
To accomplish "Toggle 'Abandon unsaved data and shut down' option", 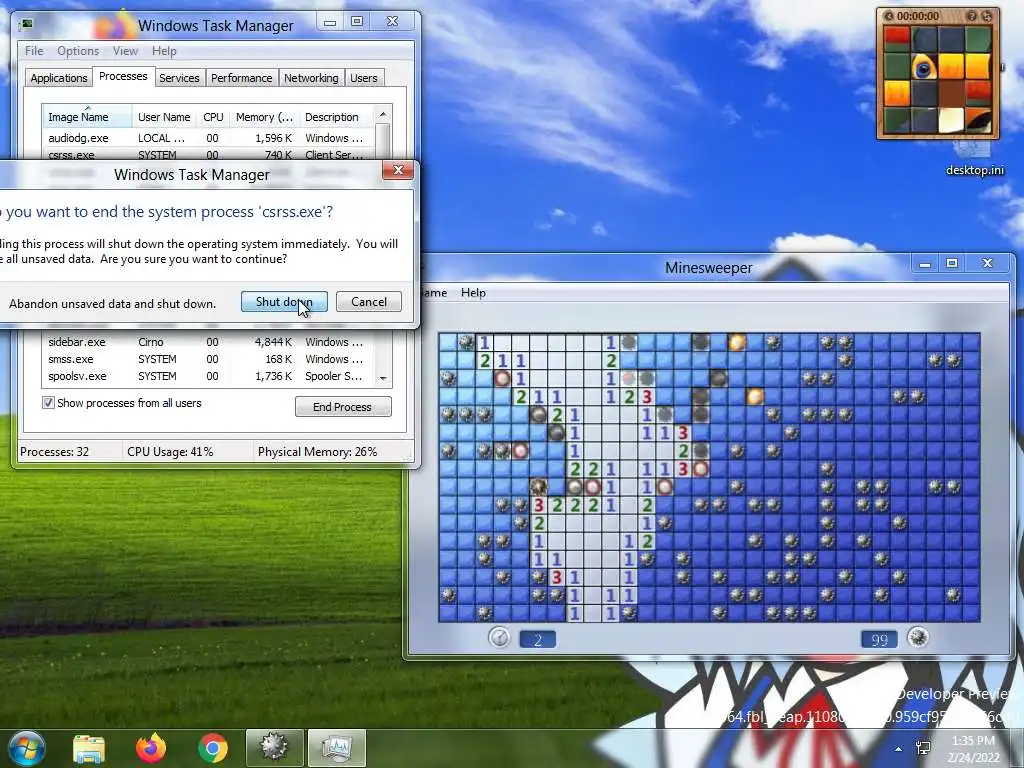I will pyautogui.click(x=112, y=304).
